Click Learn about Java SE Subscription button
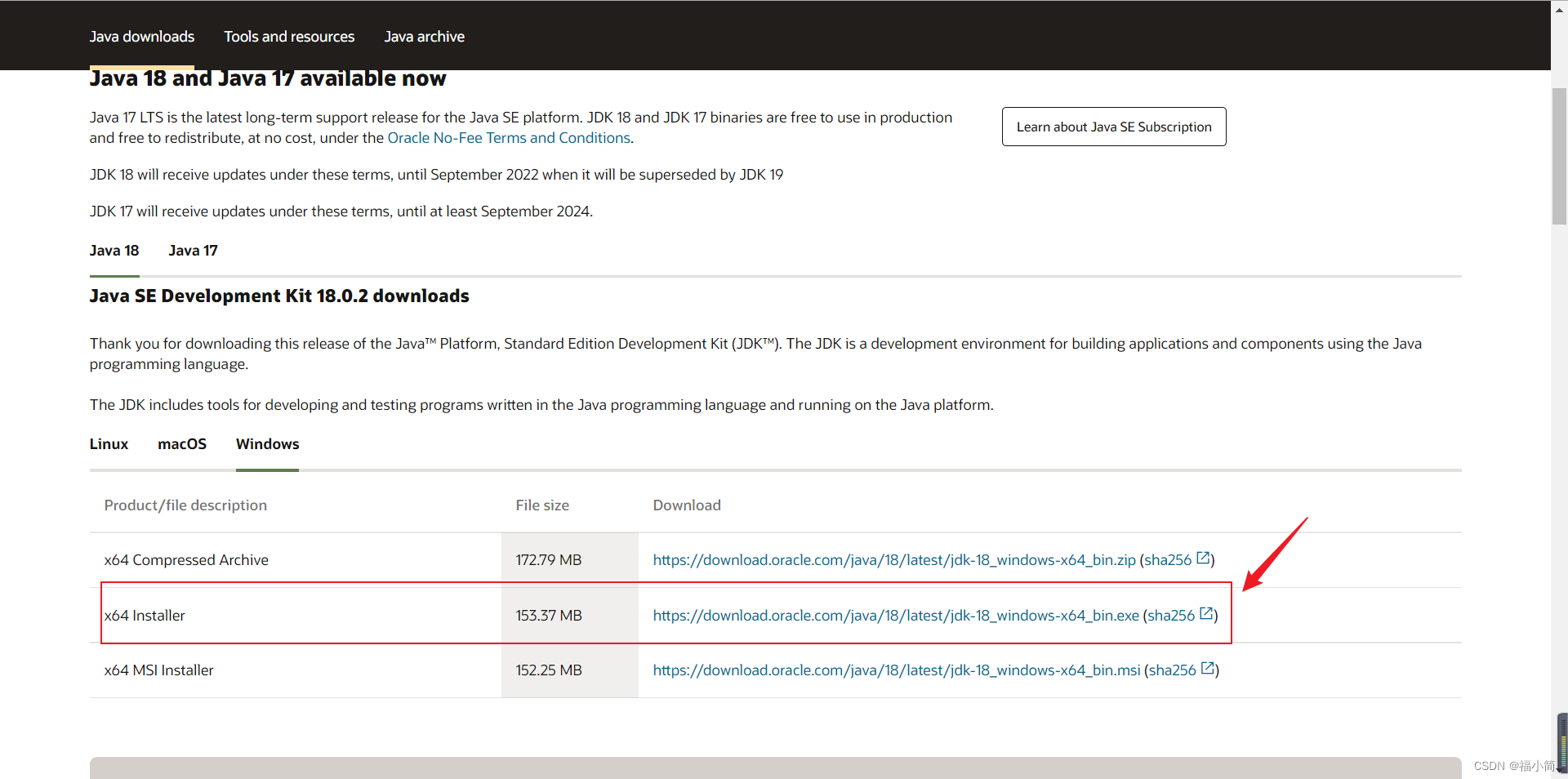Screen dimensions: 1568x779 [1114, 127]
